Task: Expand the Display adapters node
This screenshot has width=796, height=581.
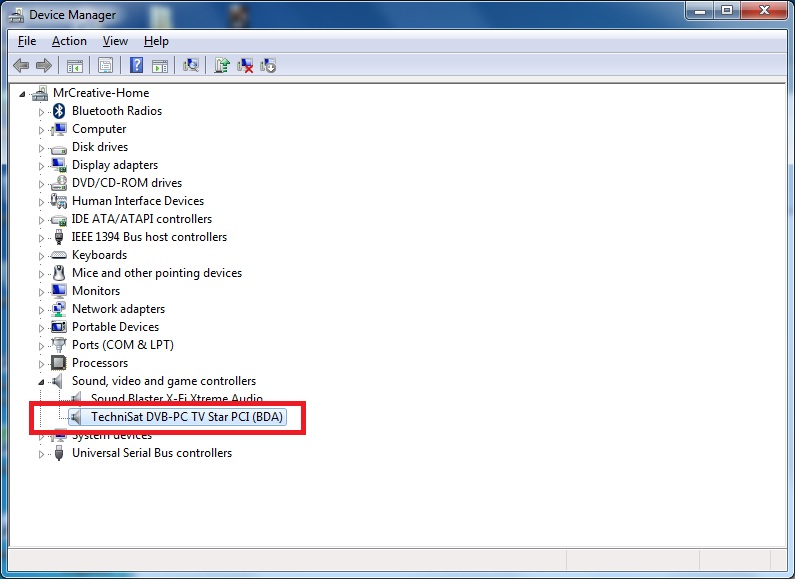Action: (42, 166)
